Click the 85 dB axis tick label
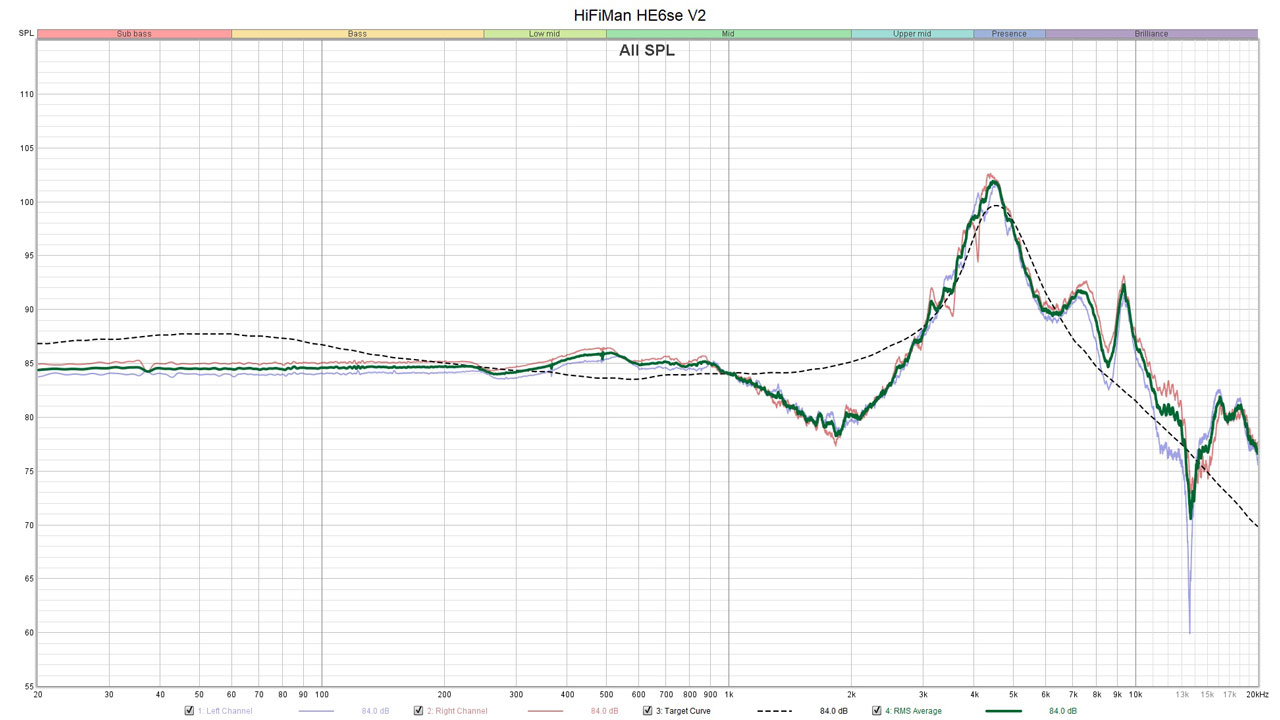The width and height of the screenshot is (1280, 720). (x=27, y=364)
